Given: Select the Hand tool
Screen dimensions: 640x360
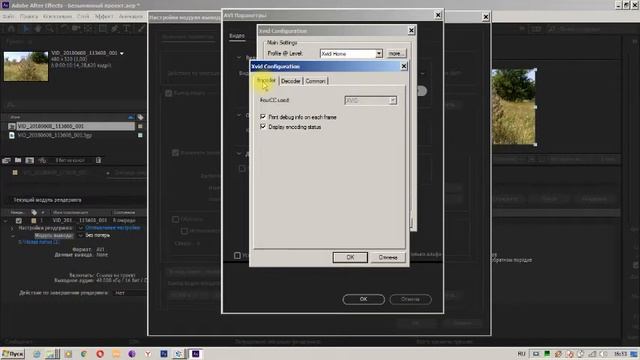Looking at the screenshot, I should (38, 29).
